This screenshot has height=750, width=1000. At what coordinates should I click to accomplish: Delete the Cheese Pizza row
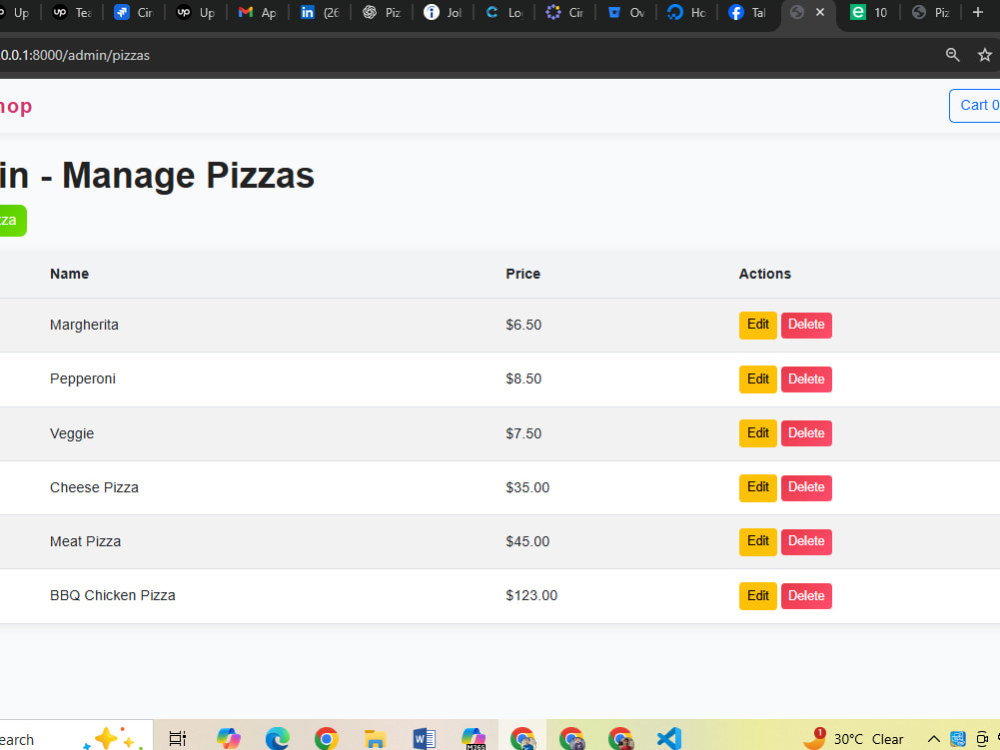[x=806, y=488]
